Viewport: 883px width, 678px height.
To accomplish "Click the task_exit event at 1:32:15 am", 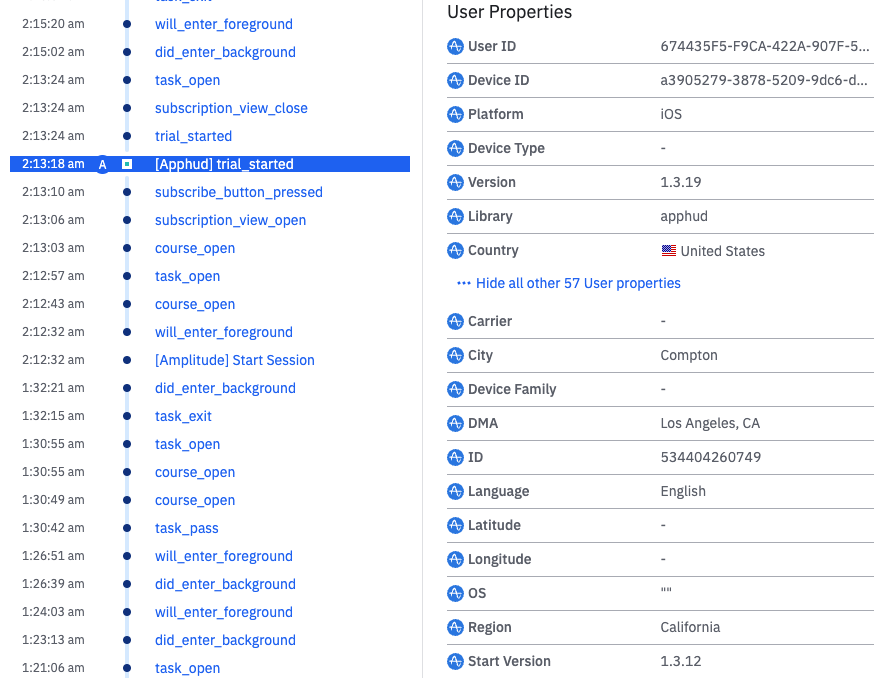I will pos(183,416).
